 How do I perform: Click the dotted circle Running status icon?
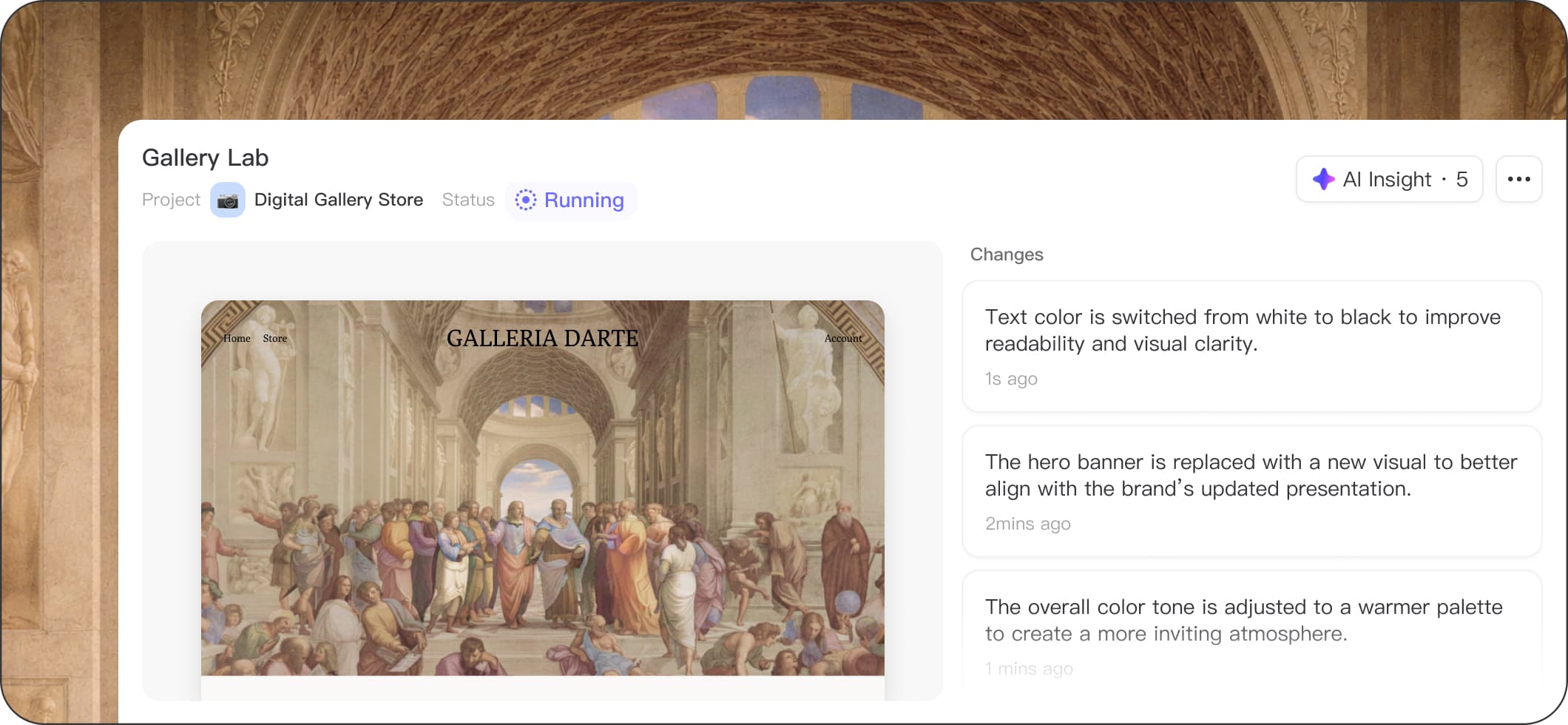pyautogui.click(x=525, y=200)
